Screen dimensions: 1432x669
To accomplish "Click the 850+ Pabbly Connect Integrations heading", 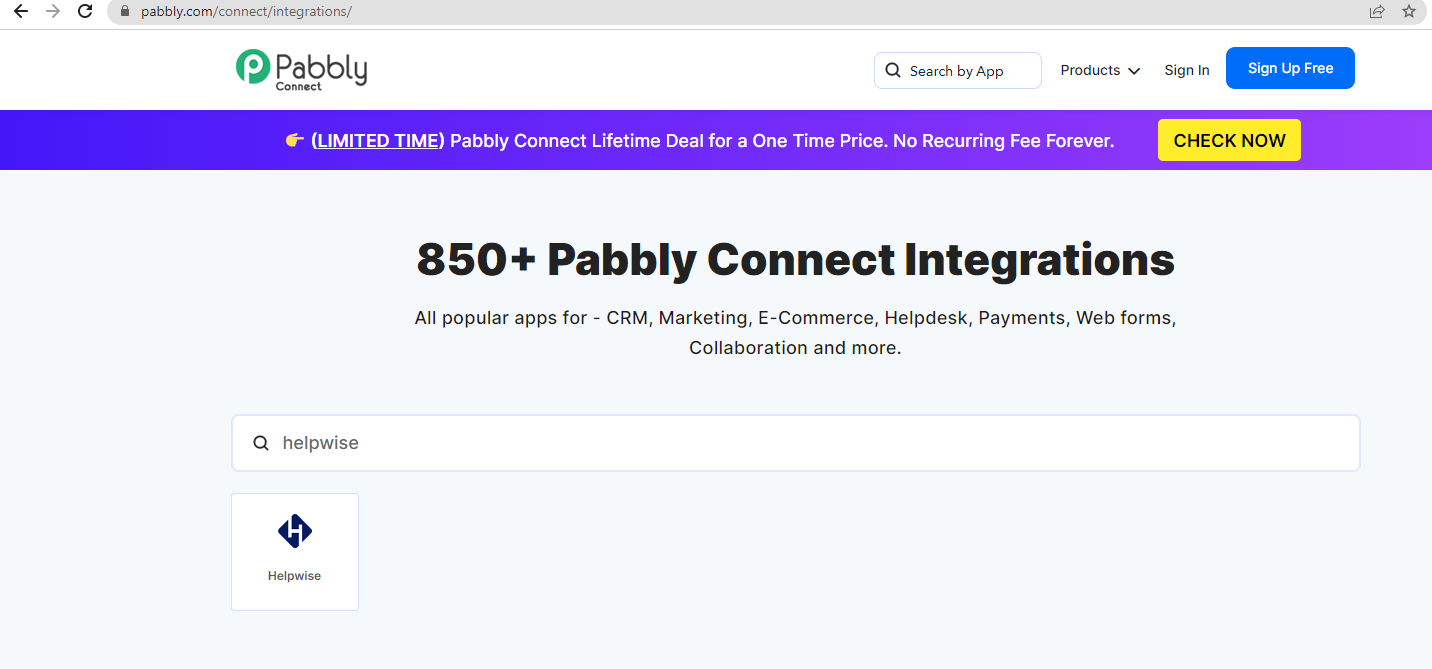I will 795,259.
